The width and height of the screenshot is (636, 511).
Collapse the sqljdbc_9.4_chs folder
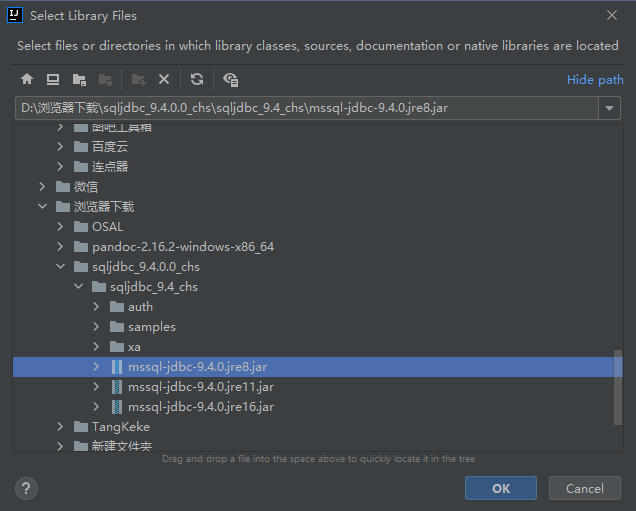coord(78,287)
